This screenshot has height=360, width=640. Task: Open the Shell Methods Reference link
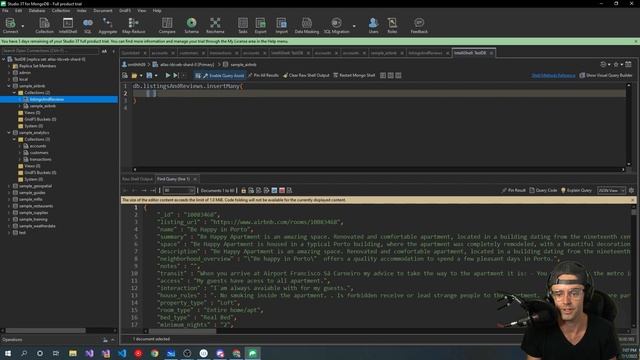[553, 76]
